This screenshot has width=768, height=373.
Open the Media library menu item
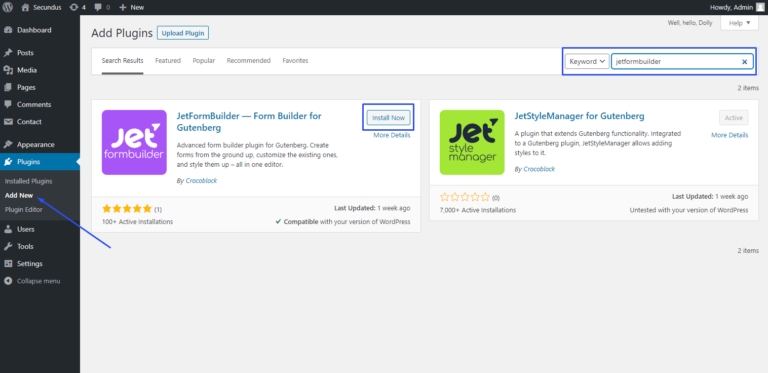[x=26, y=70]
